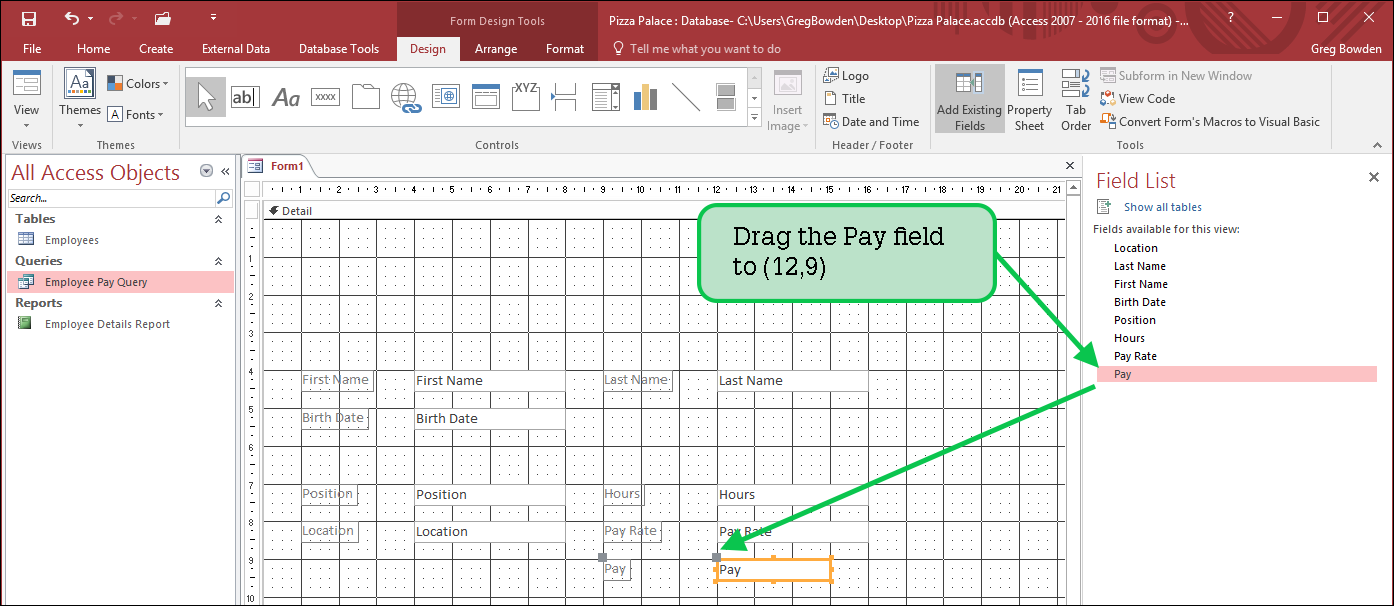Collapse the Queries group
The image size is (1394, 606).
pos(219,261)
